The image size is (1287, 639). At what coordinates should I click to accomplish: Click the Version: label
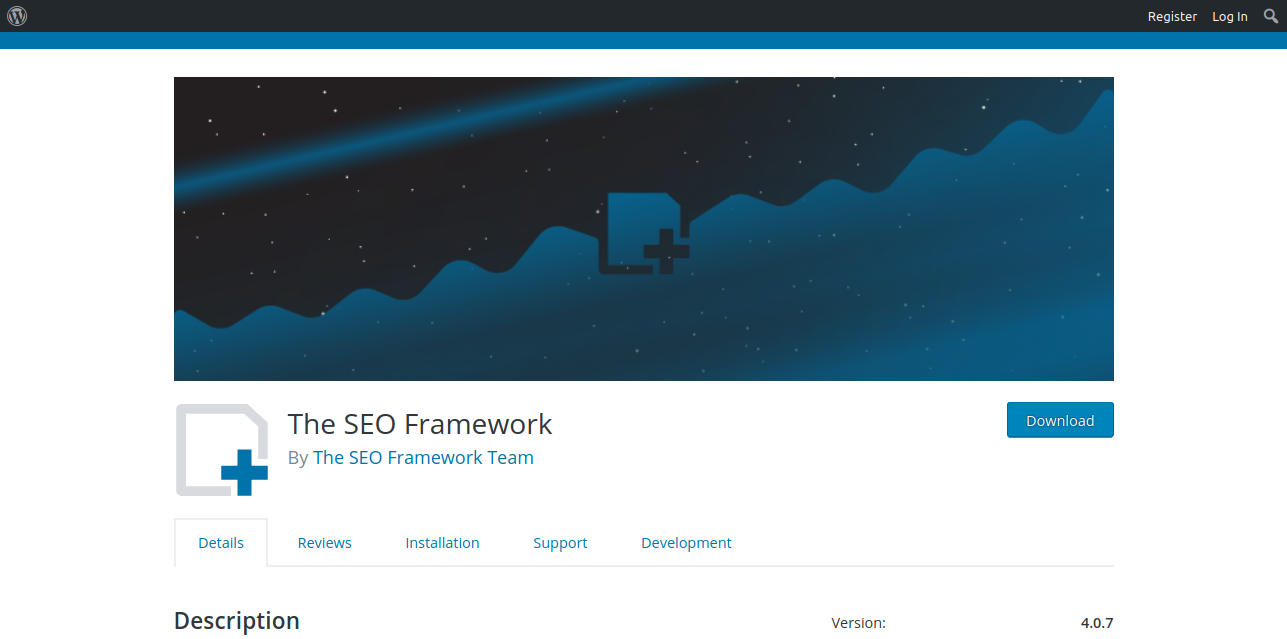pos(858,622)
